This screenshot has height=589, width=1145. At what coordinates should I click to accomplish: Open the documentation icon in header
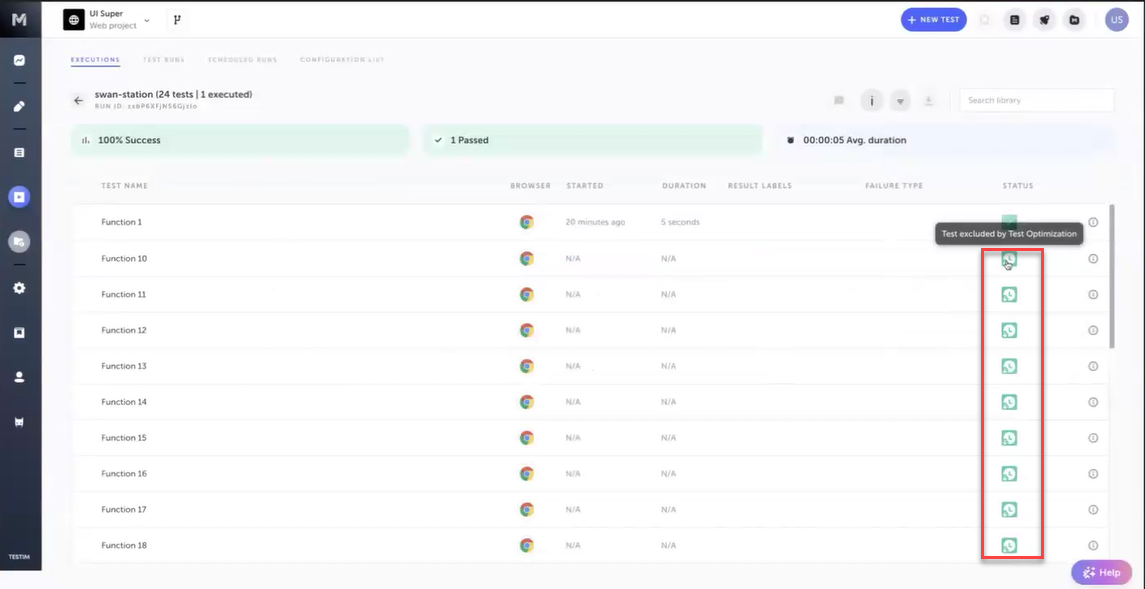(x=1014, y=20)
